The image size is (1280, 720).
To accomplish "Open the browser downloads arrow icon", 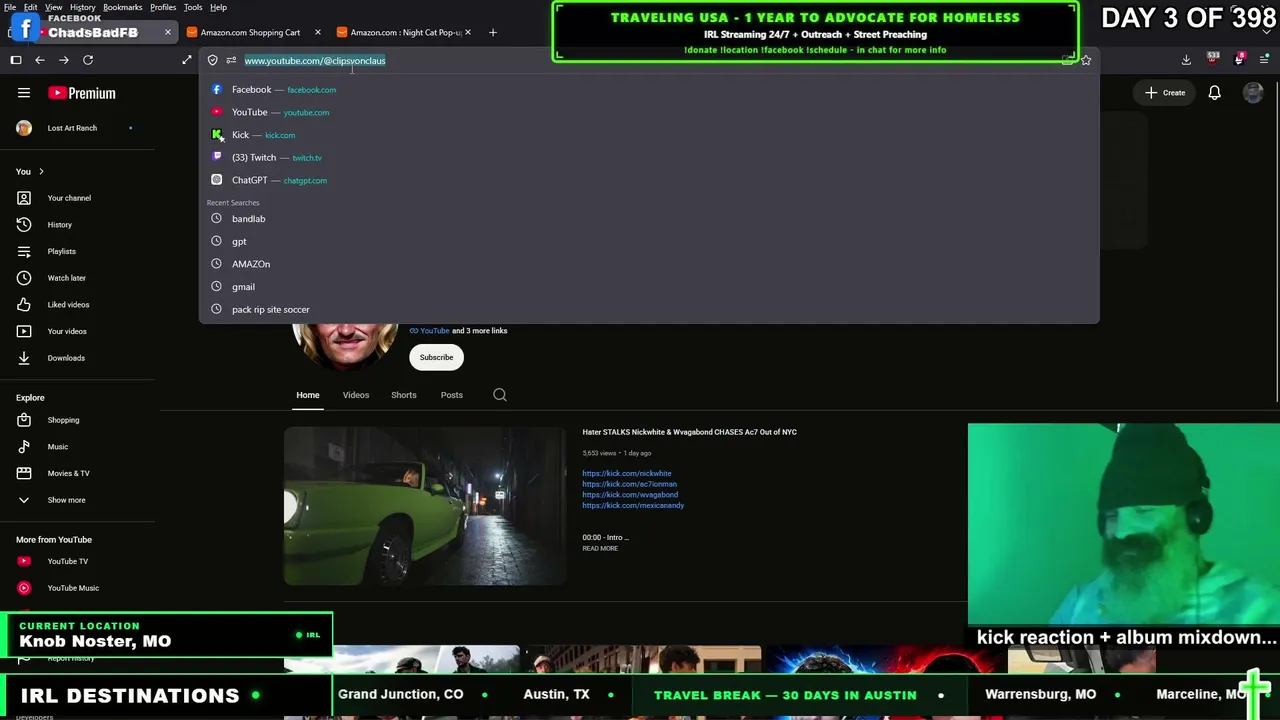I will [1186, 60].
